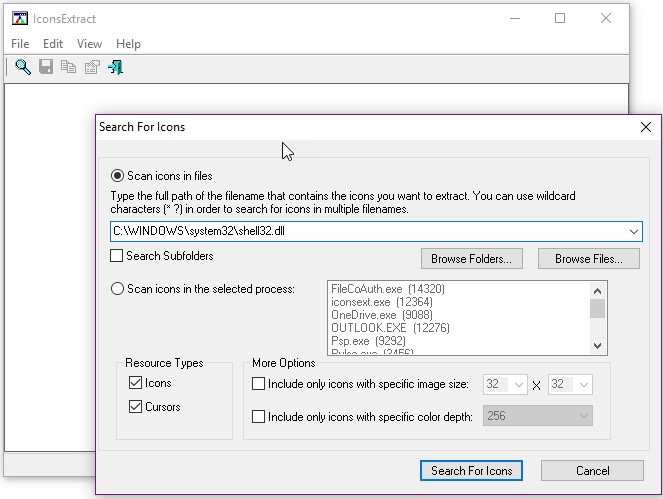This screenshot has height=499, width=663.
Task: Enable the Search Subfolders checkbox
Action: (117, 257)
